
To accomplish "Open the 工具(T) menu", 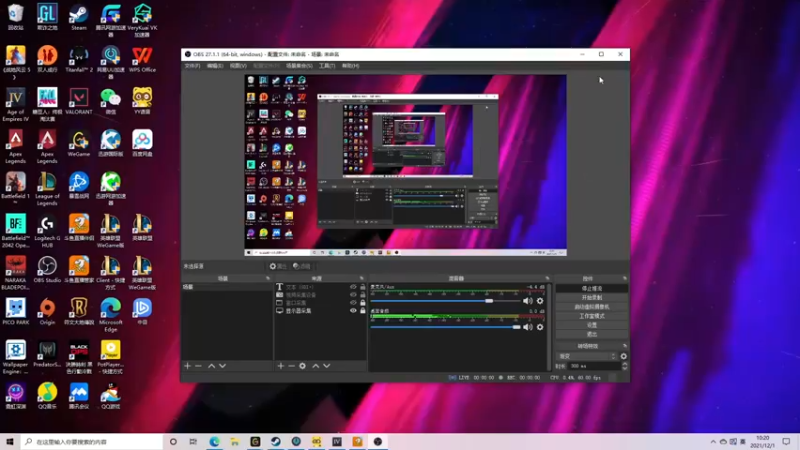I will (x=327, y=66).
